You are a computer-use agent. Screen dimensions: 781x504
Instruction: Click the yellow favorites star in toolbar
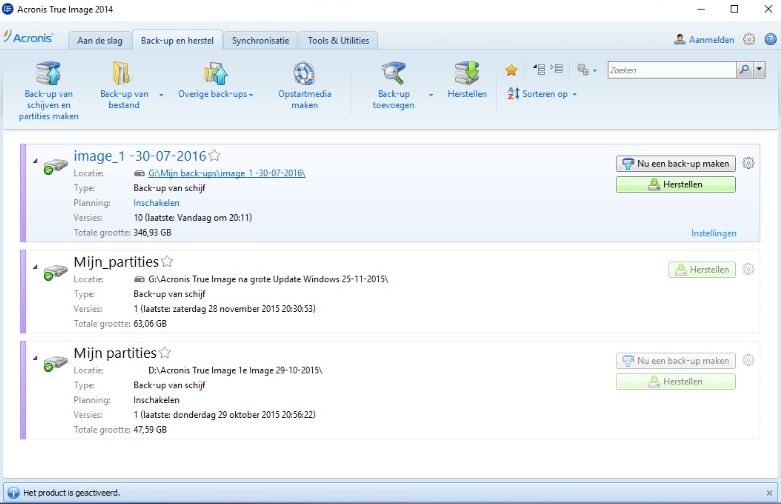tap(511, 70)
